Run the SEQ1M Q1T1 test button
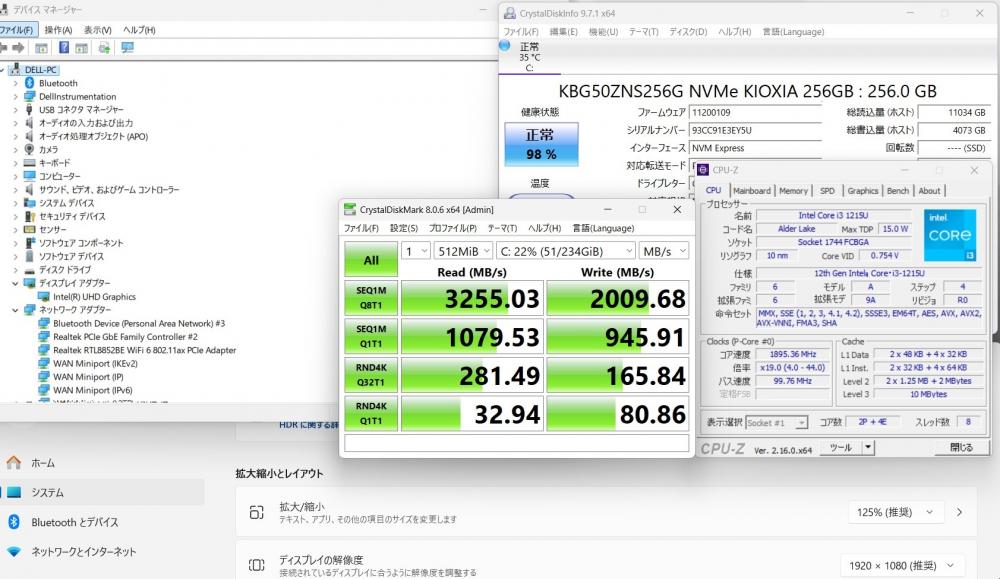This screenshot has height=579, width=1000. click(371, 336)
